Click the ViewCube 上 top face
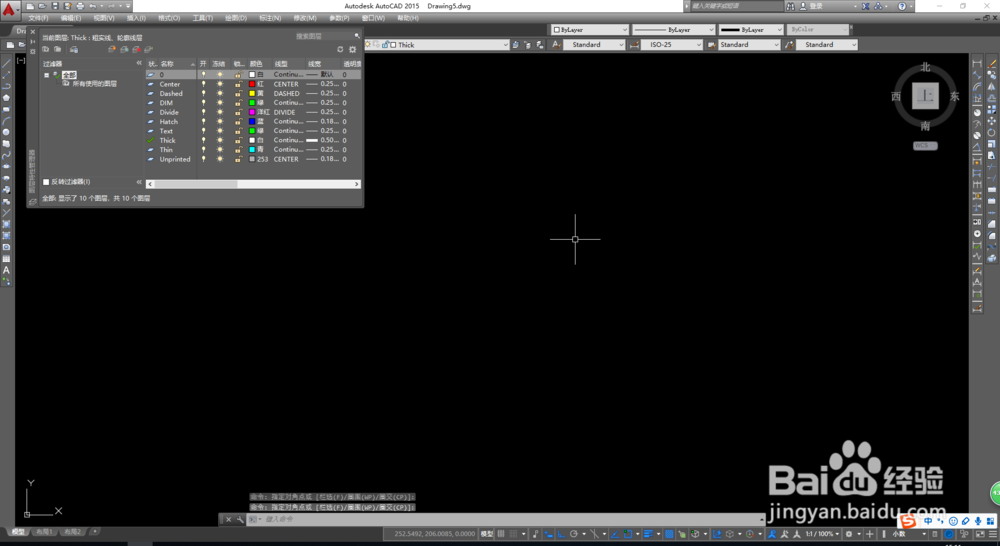This screenshot has width=1000, height=546. pos(925,96)
